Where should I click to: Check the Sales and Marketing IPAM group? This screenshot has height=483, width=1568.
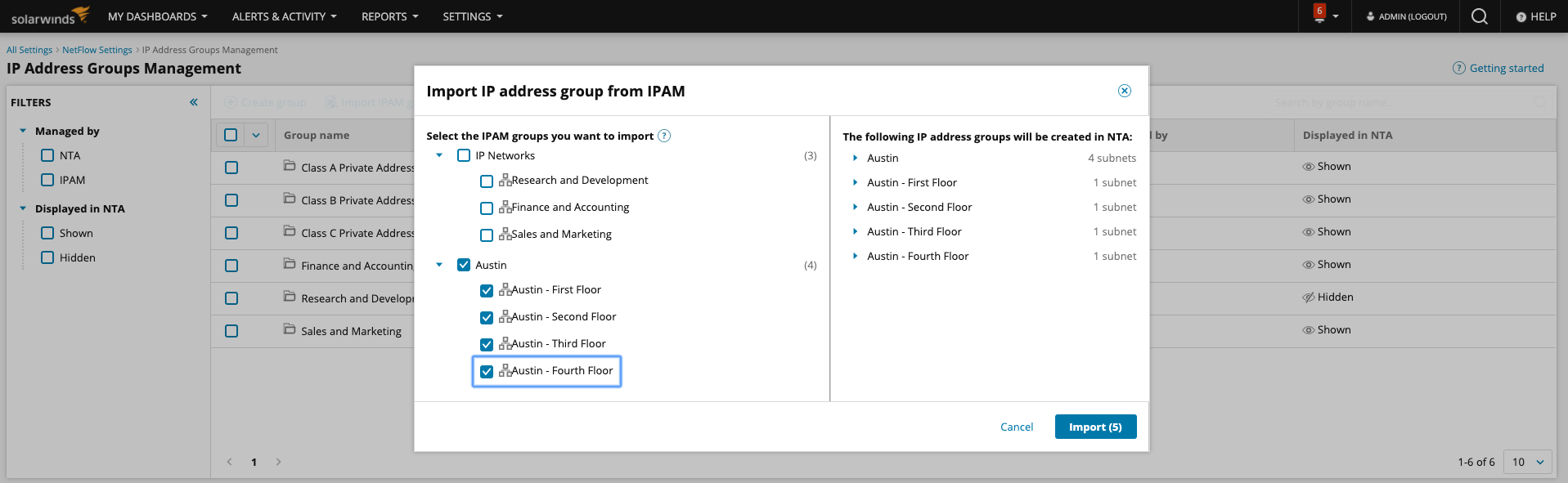487,235
